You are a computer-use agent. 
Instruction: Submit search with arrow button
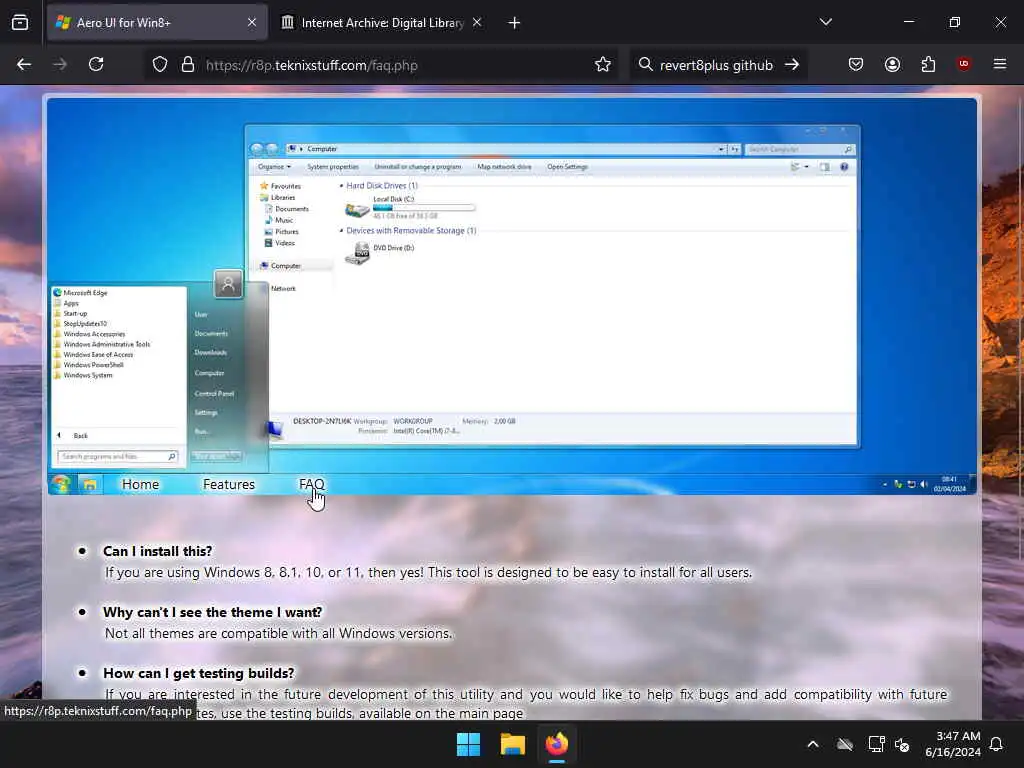(792, 65)
